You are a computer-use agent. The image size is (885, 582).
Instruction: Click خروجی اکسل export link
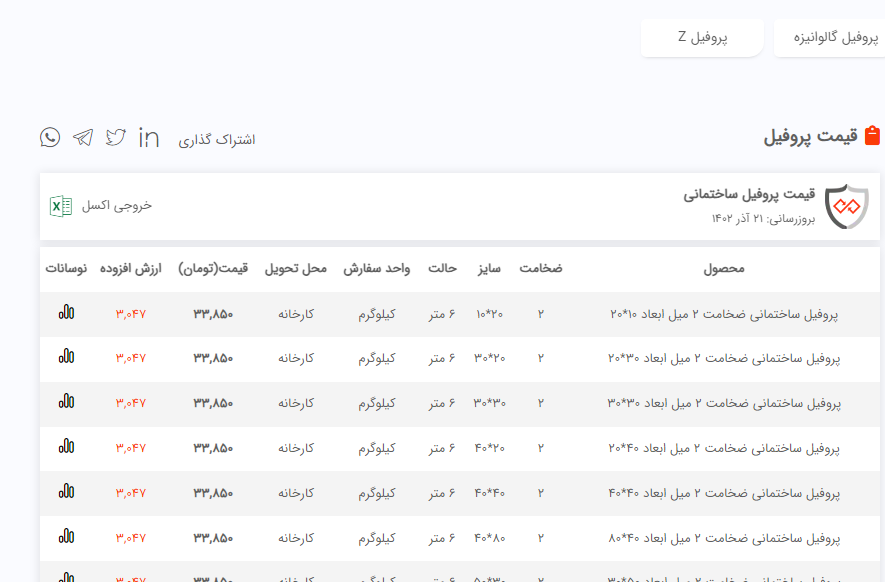coord(118,206)
